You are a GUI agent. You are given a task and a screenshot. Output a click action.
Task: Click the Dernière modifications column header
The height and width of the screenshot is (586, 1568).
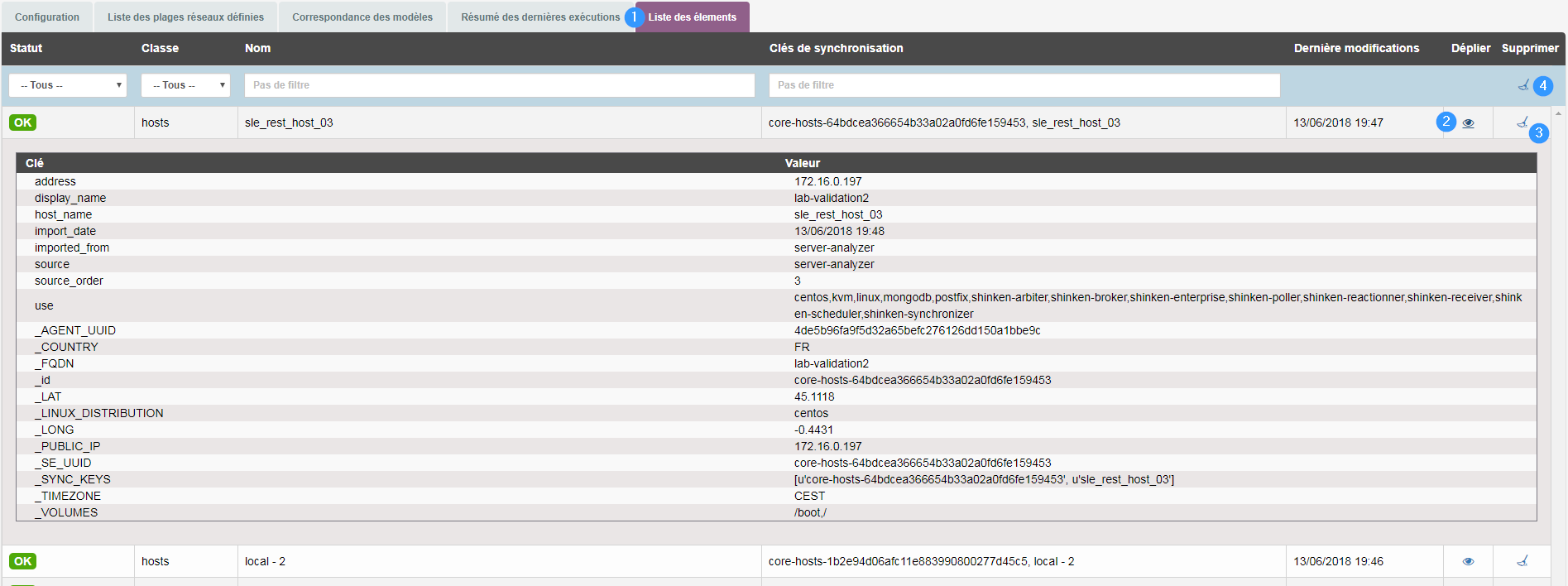[x=1356, y=48]
